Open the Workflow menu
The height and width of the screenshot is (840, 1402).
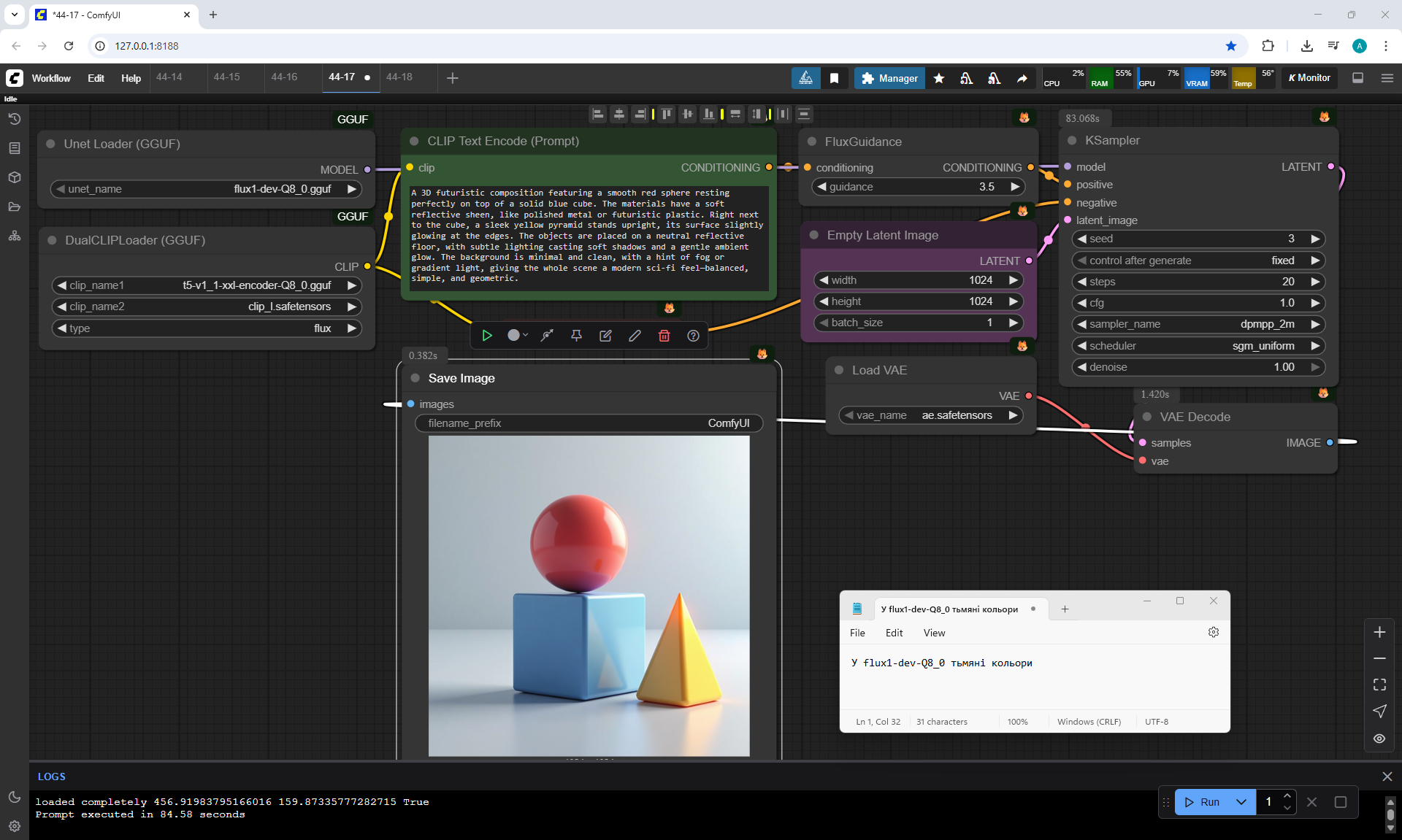[x=51, y=78]
